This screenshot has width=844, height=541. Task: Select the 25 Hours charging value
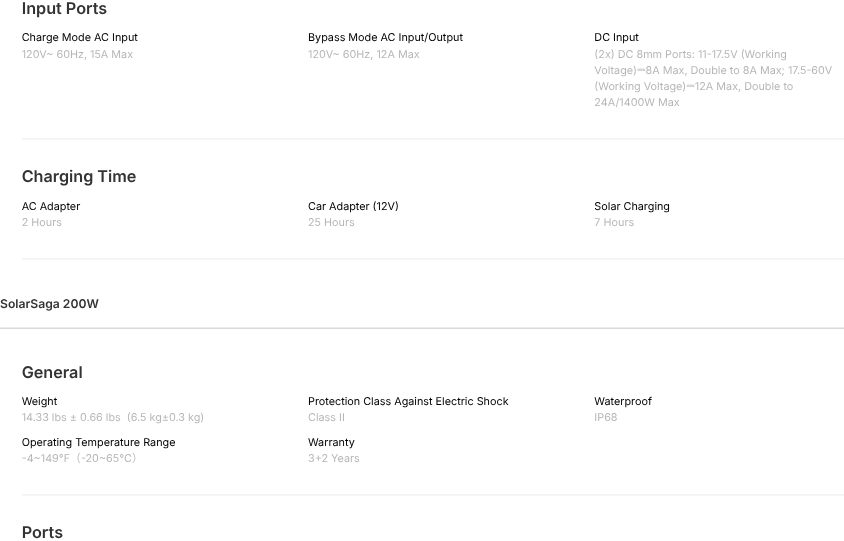tap(331, 222)
